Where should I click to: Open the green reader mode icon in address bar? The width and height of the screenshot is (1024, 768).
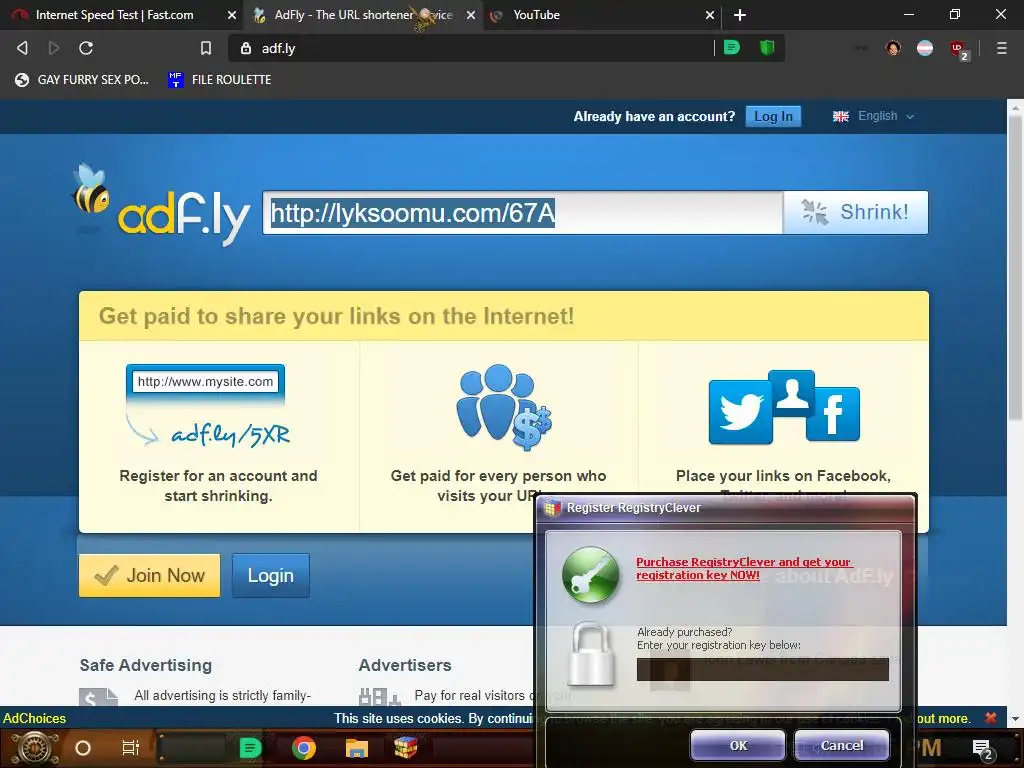coord(731,48)
